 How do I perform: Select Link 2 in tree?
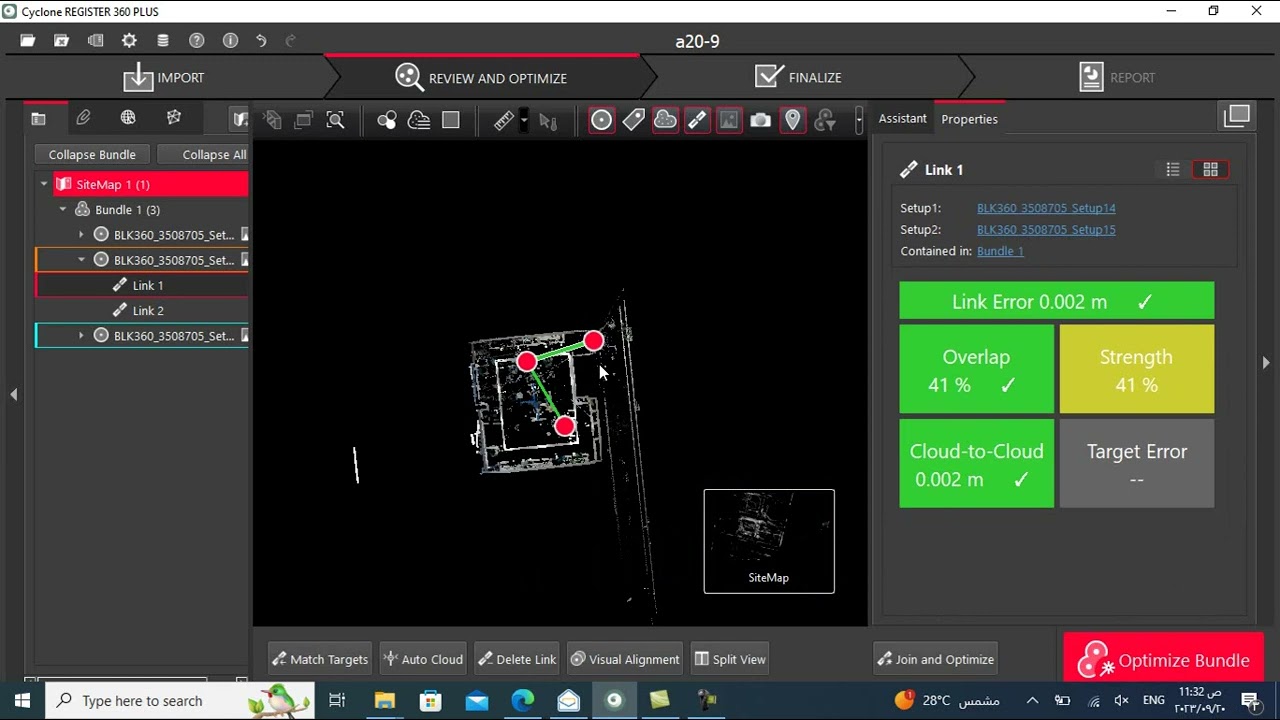pyautogui.click(x=148, y=310)
